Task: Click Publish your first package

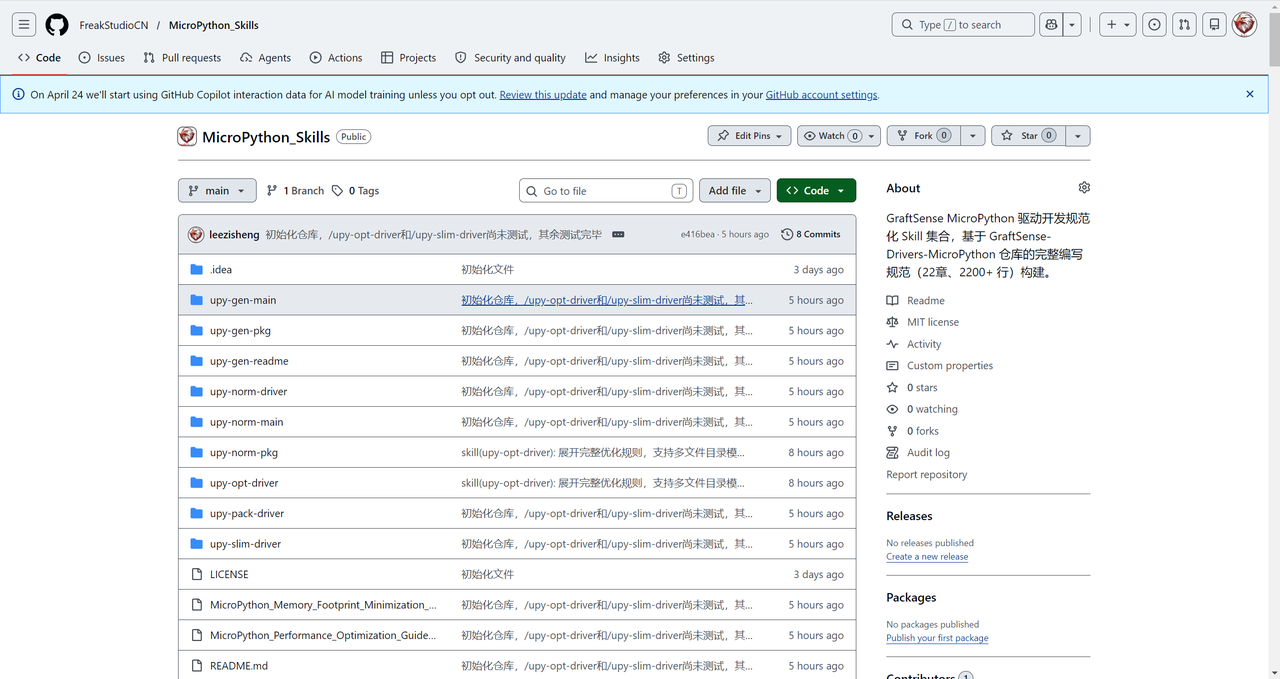Action: pyautogui.click(x=937, y=638)
